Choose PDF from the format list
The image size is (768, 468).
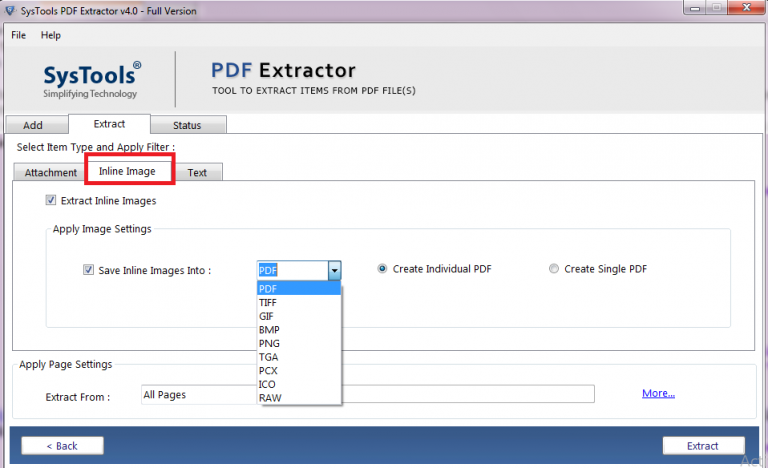coord(298,289)
